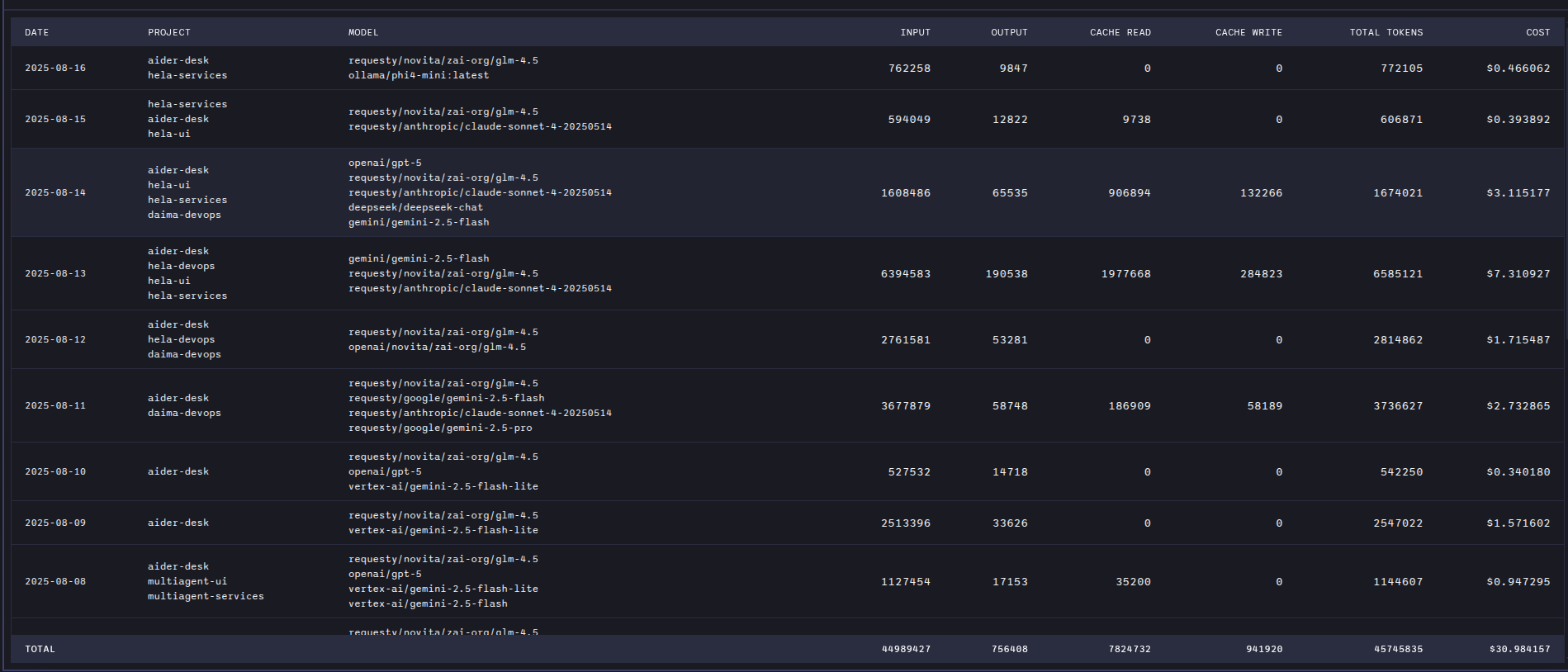Click cost value $1.715487
The width and height of the screenshot is (1568, 672).
click(1518, 339)
